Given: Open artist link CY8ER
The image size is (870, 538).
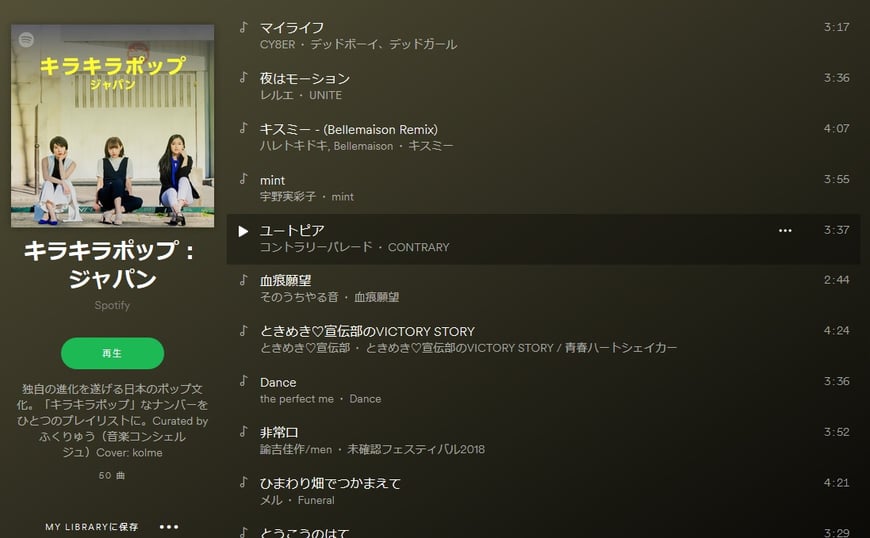Looking at the screenshot, I should pos(277,44).
